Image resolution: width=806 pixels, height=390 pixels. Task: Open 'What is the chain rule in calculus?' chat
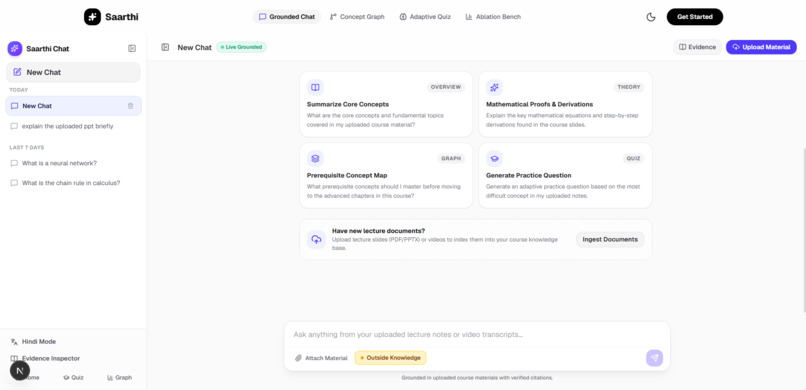(x=73, y=183)
